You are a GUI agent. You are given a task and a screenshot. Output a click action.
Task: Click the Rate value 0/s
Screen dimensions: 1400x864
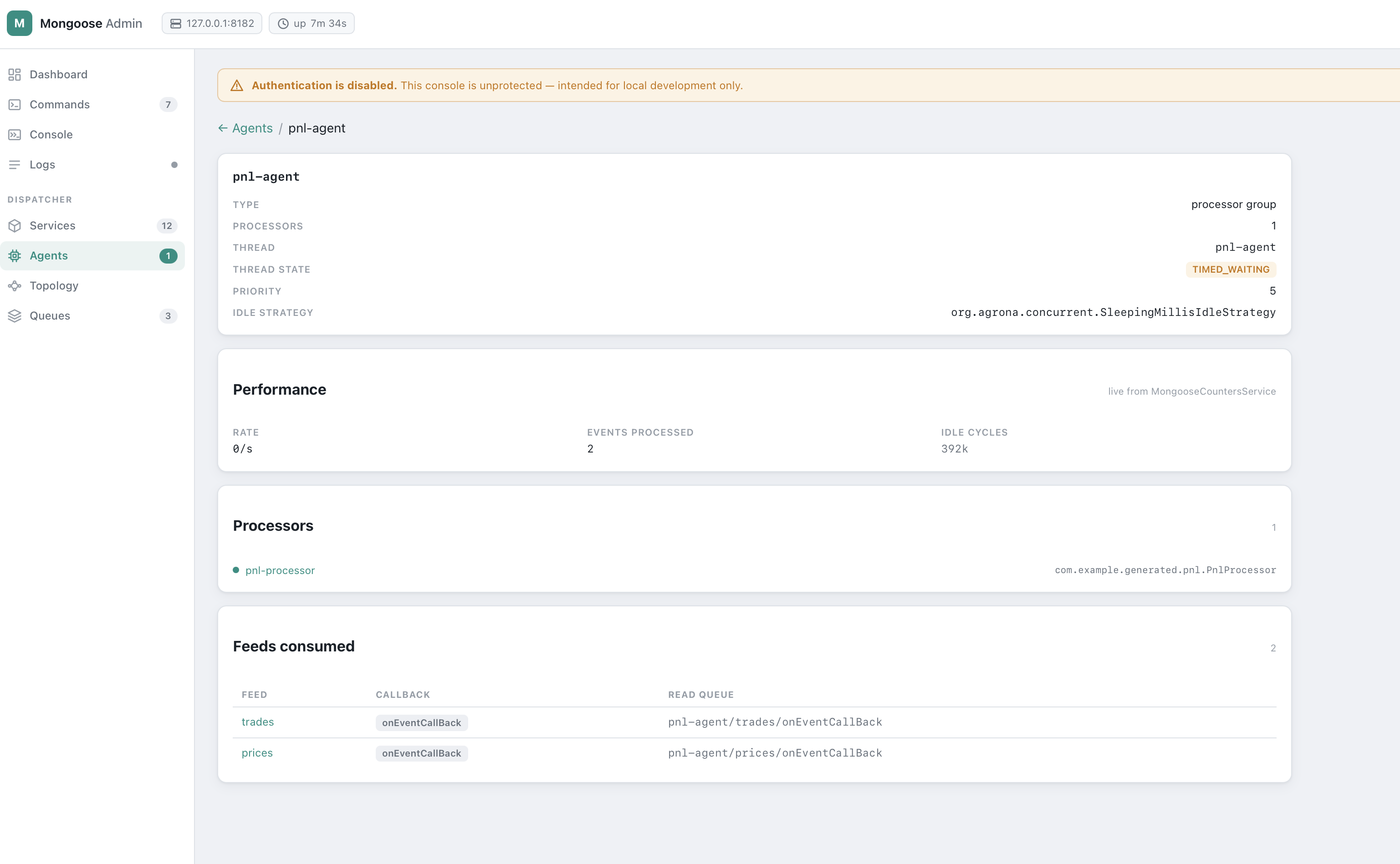pos(242,448)
